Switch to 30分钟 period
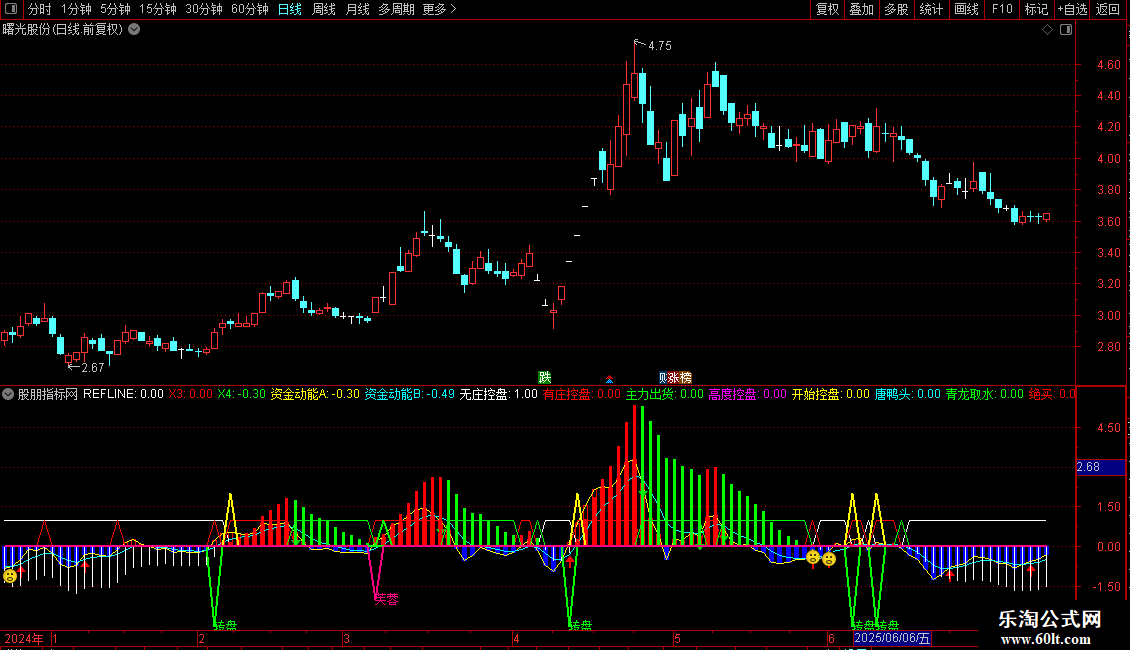The image size is (1130, 650). 204,9
